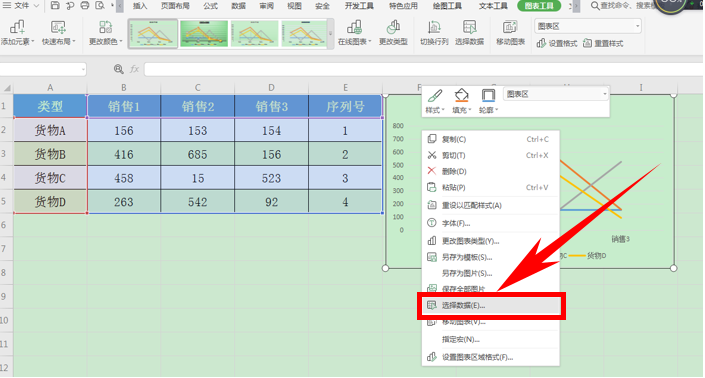Click the Undo icon in quick access toolbar
705x378 pixels.
(x=70, y=5)
